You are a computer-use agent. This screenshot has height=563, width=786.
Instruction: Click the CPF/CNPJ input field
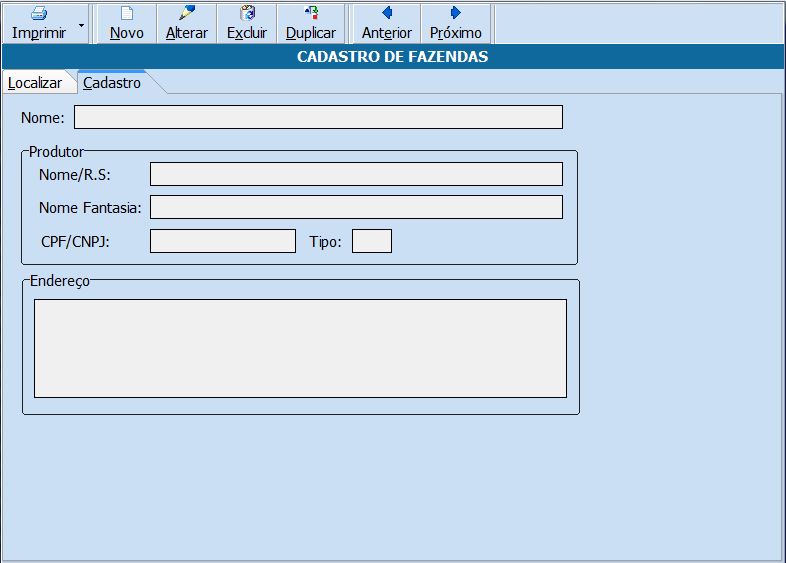pyautogui.click(x=223, y=241)
